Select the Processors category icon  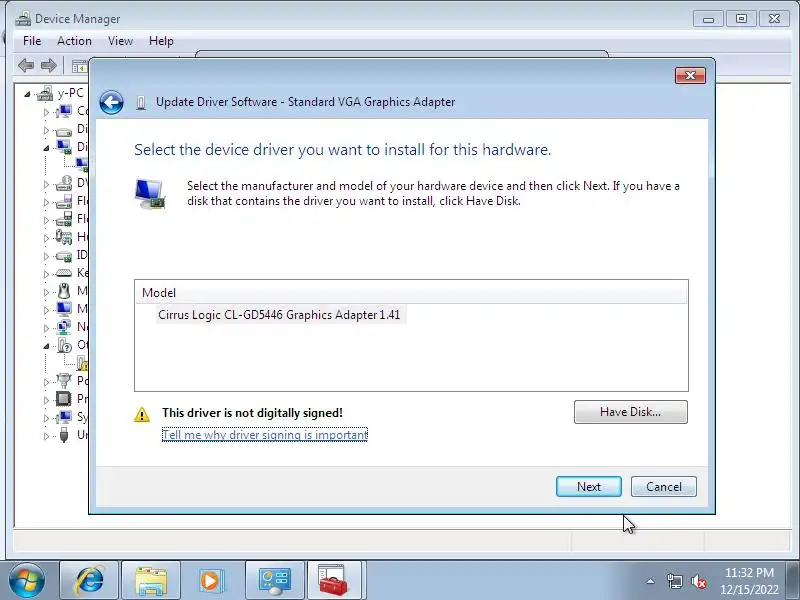(x=64, y=398)
